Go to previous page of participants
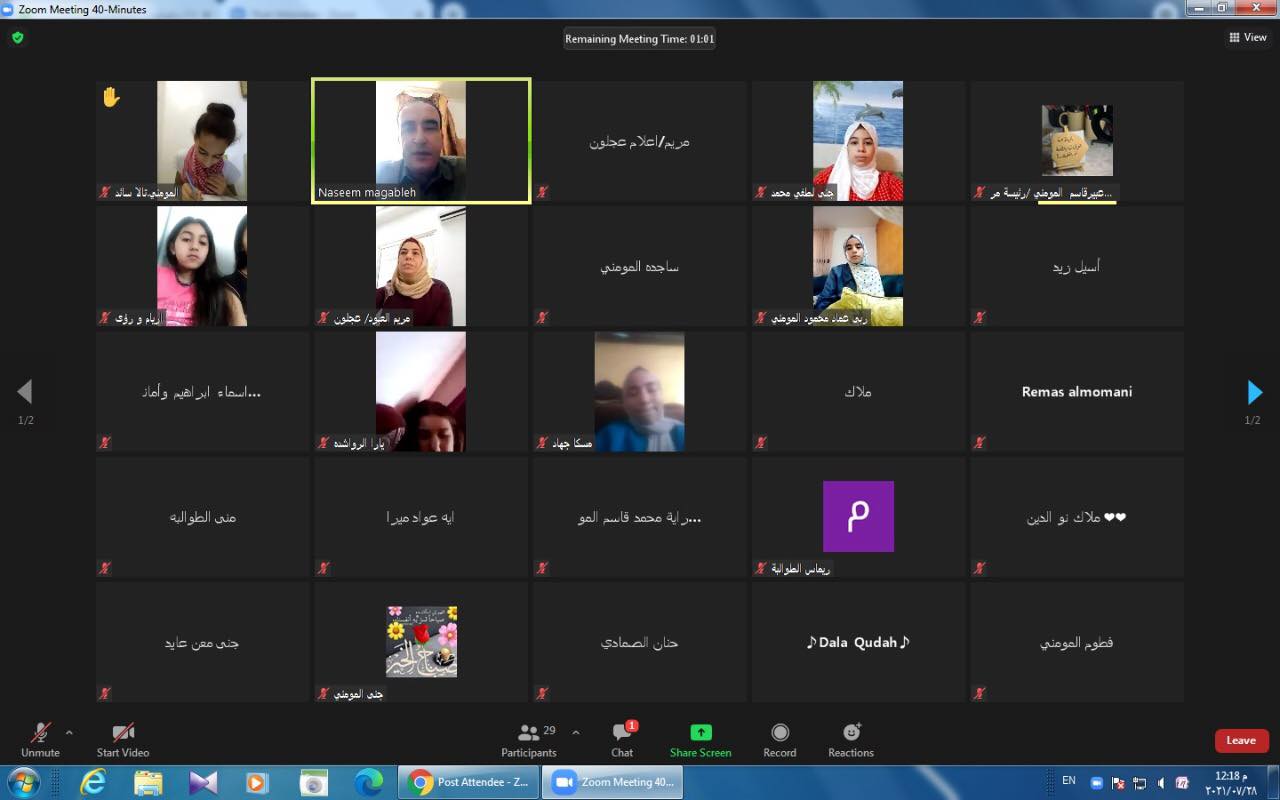This screenshot has width=1280, height=800. 25,392
